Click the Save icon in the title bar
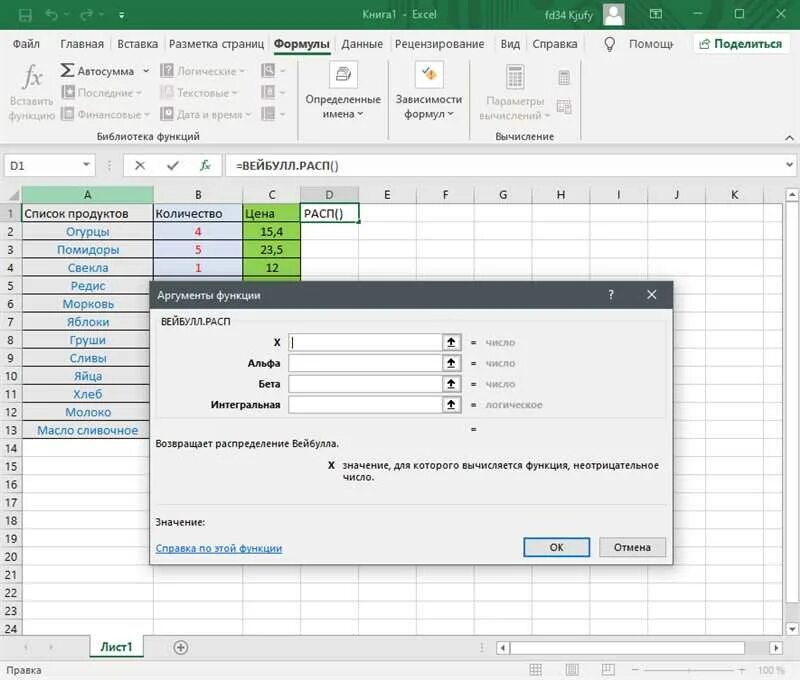Image resolution: width=800 pixels, height=680 pixels. tap(25, 15)
